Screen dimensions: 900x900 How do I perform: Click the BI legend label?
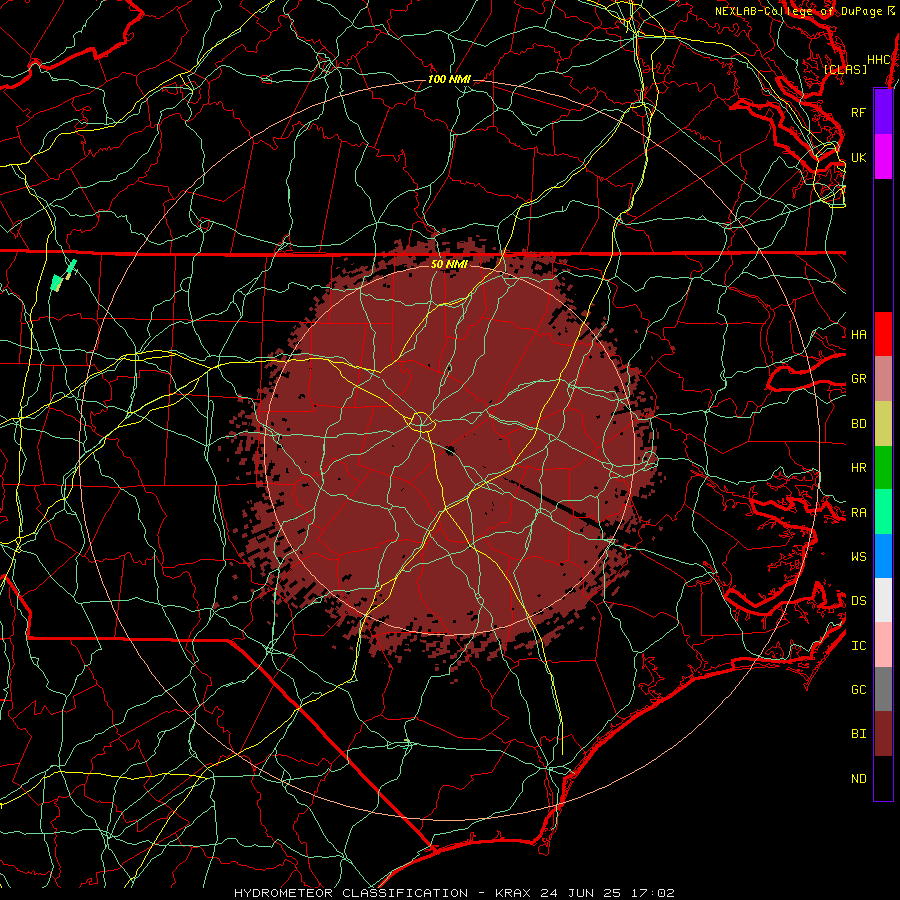coord(858,734)
